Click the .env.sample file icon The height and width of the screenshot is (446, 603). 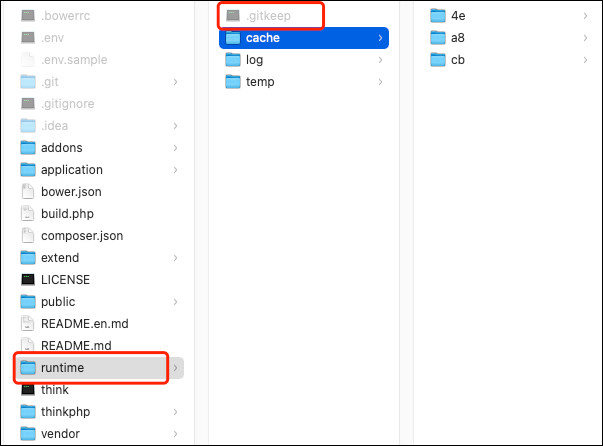coord(28,60)
